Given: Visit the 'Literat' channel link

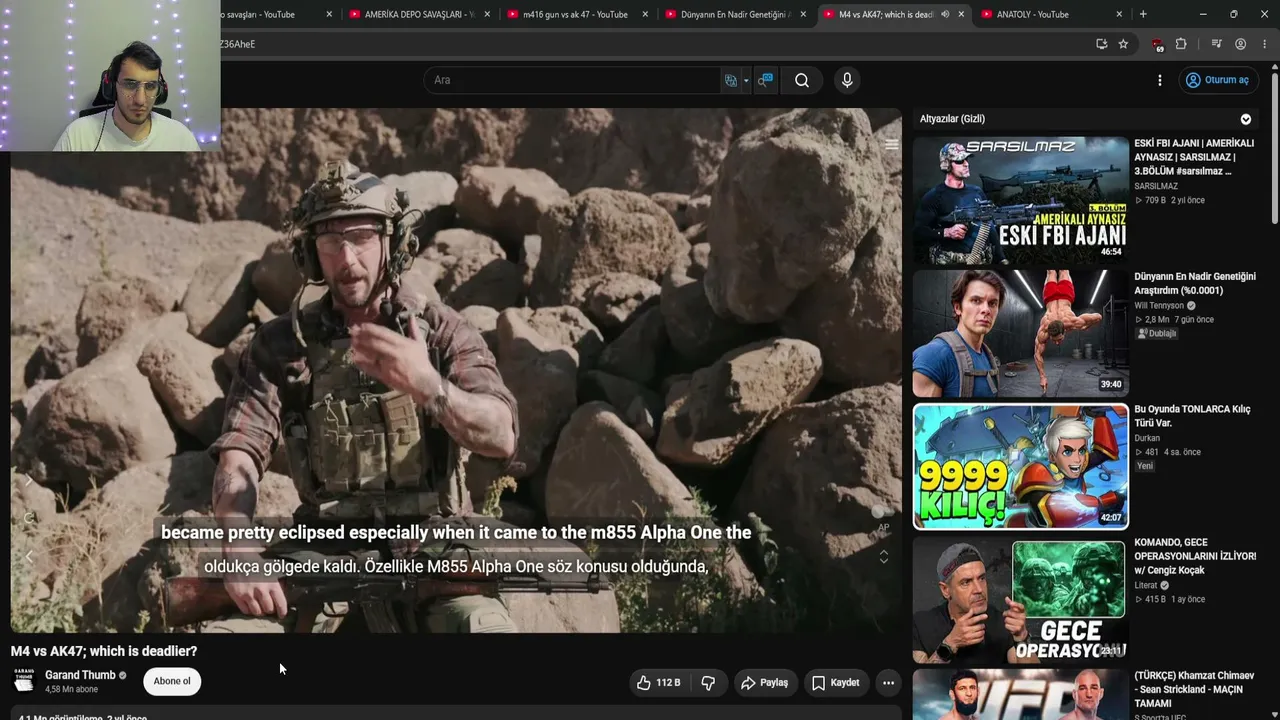Looking at the screenshot, I should coord(1148,586).
